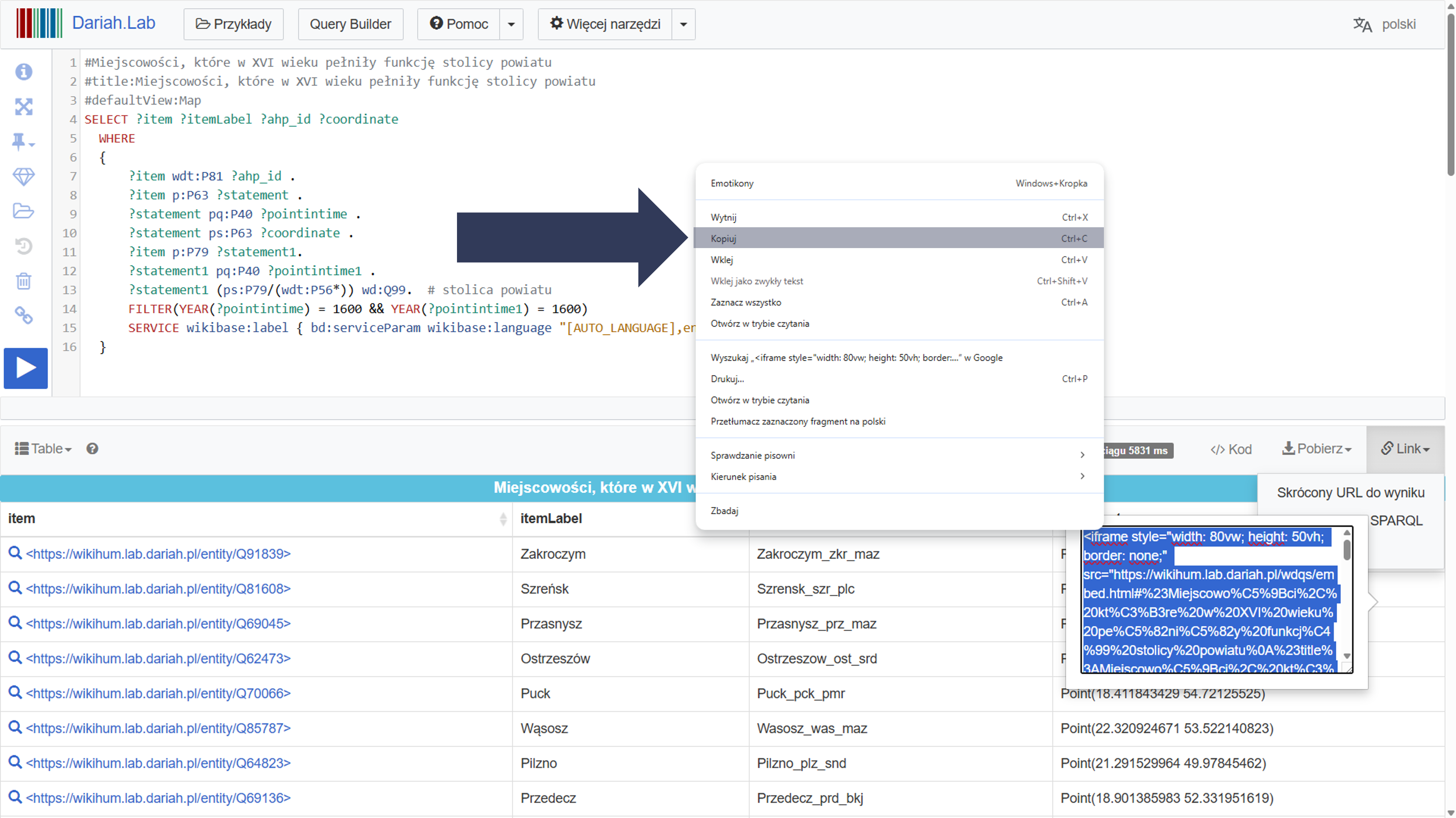Image resolution: width=1456 pixels, height=818 pixels.
Task: Select Zaznacz wszystko in context menu
Action: click(x=746, y=302)
